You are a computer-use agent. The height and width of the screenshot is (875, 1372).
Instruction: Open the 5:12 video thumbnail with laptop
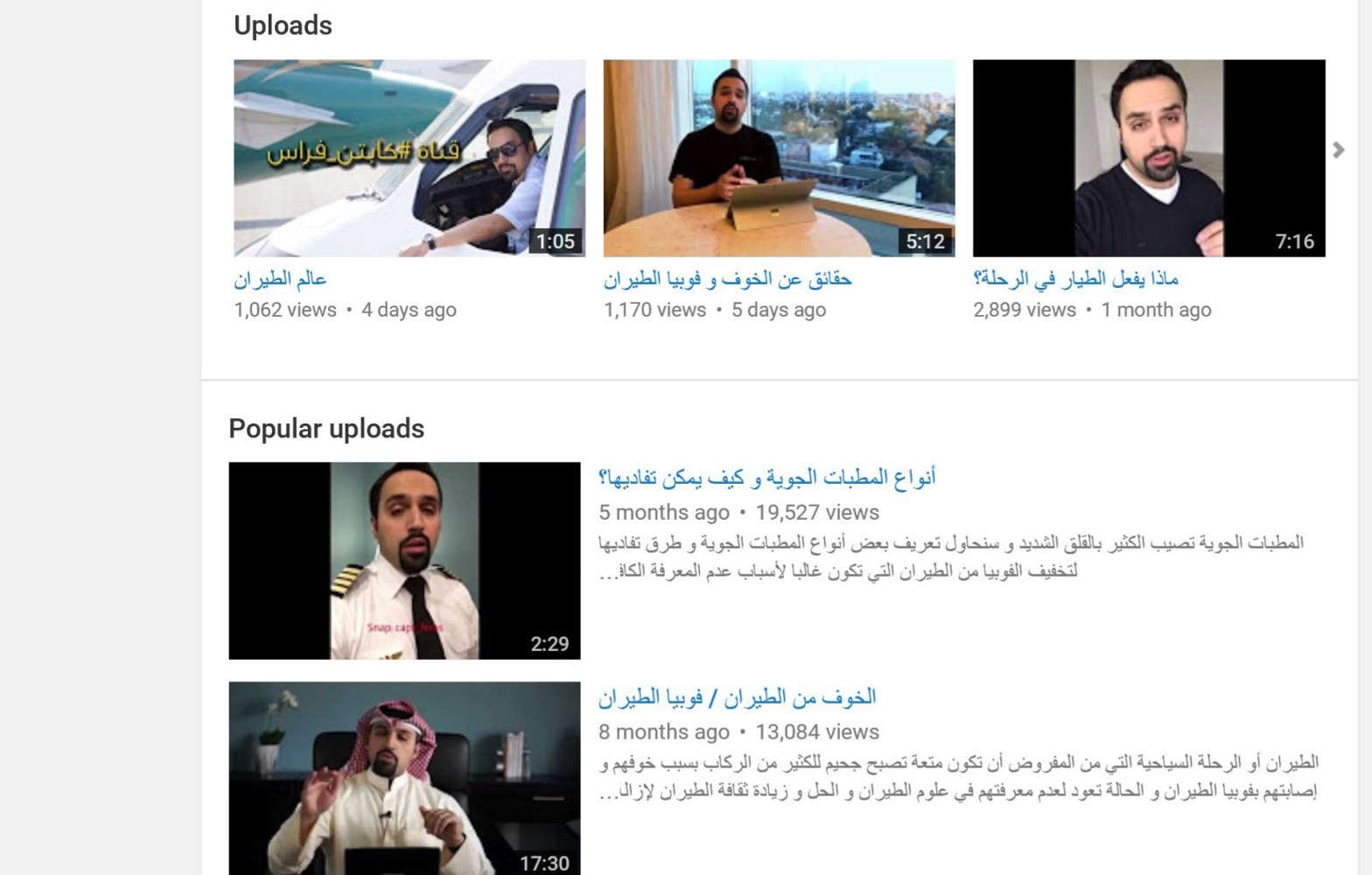coord(779,158)
